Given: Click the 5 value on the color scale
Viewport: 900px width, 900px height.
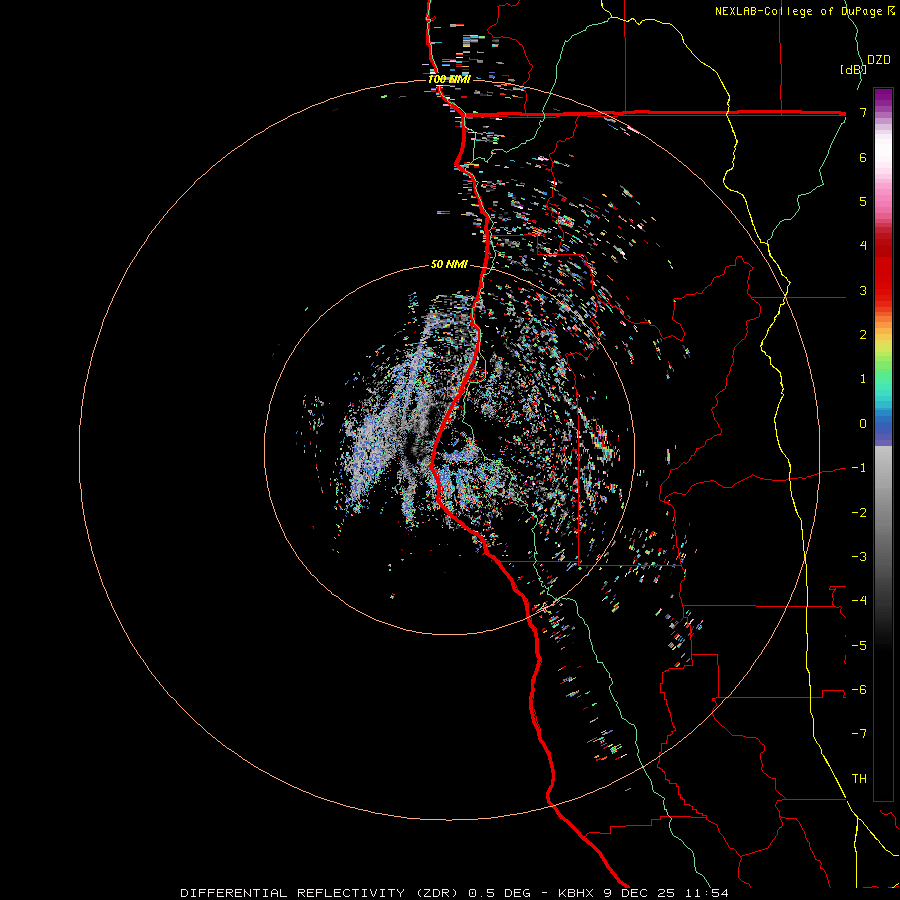Looking at the screenshot, I should click(x=863, y=201).
